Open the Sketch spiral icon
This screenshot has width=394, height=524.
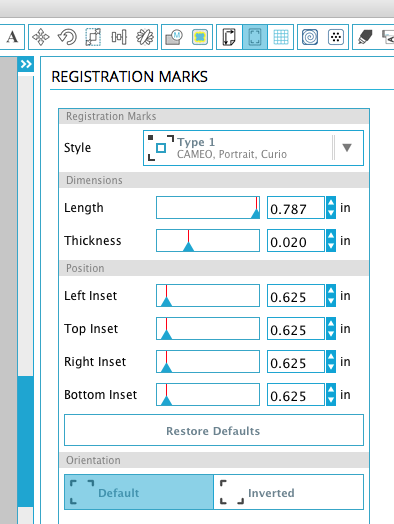tap(310, 37)
